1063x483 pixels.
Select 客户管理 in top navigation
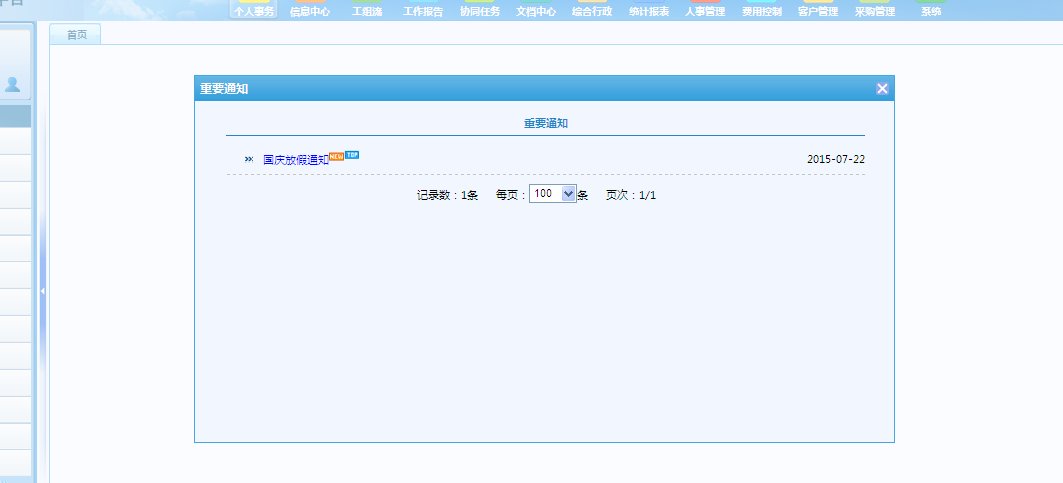point(818,12)
